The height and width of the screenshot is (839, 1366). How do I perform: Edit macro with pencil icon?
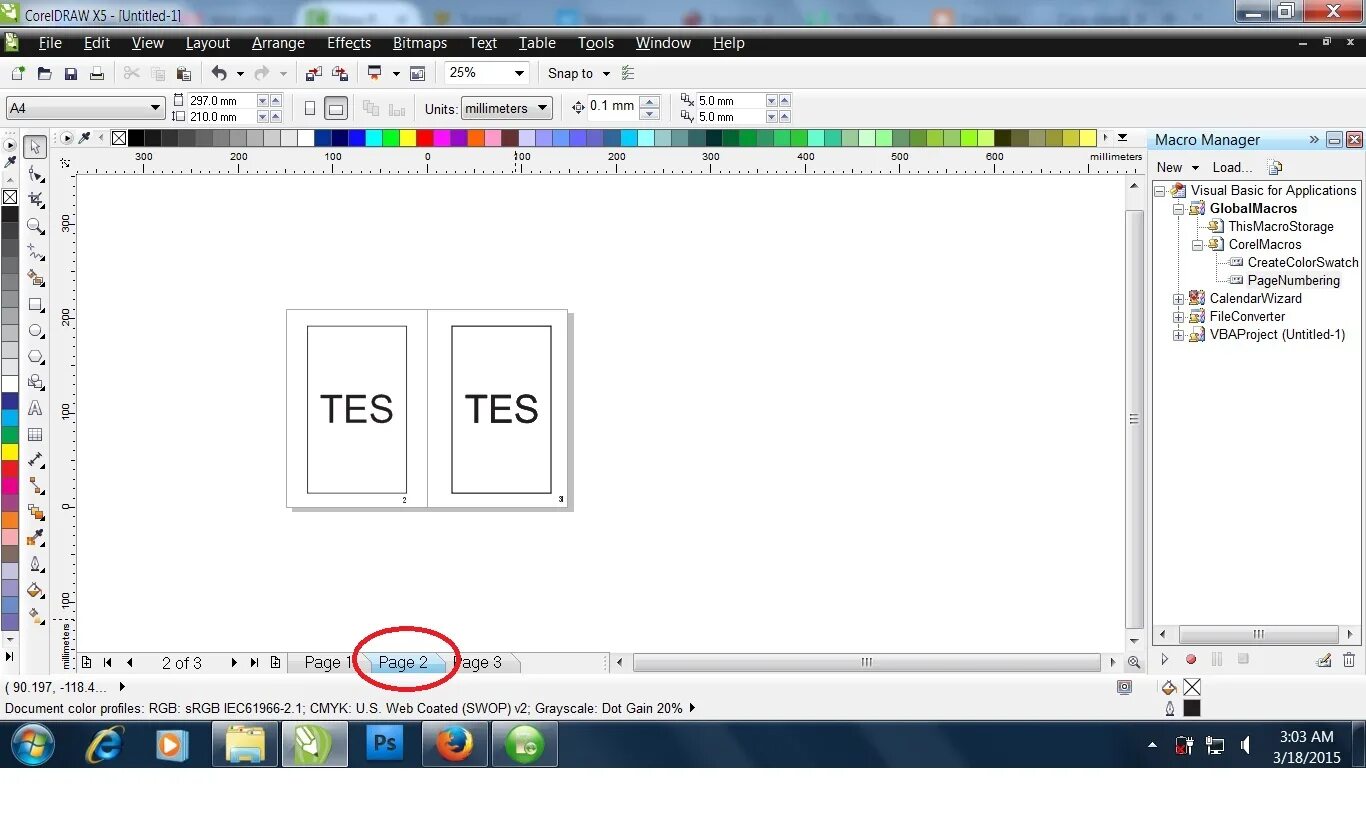point(1324,660)
